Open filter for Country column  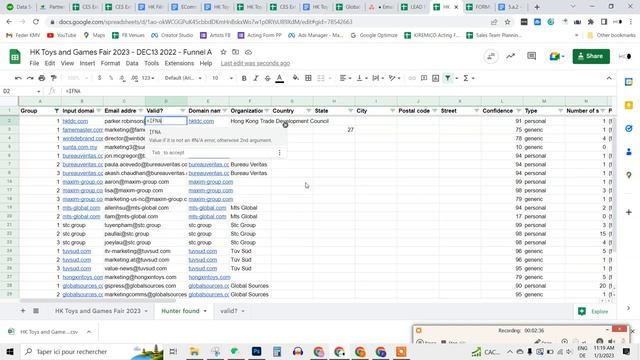(309, 111)
